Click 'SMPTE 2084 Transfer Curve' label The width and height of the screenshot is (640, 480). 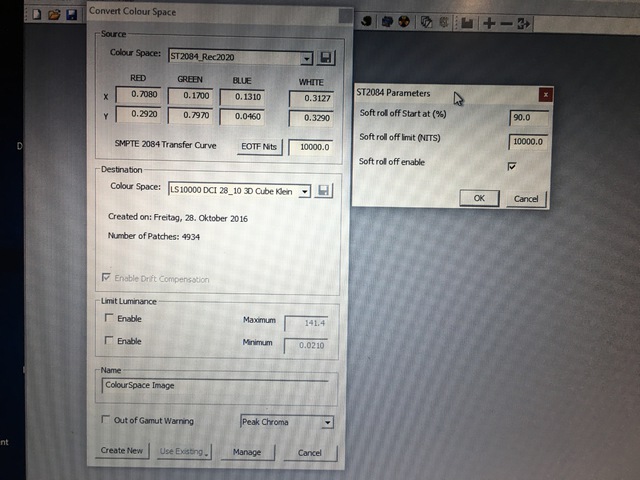click(x=165, y=145)
